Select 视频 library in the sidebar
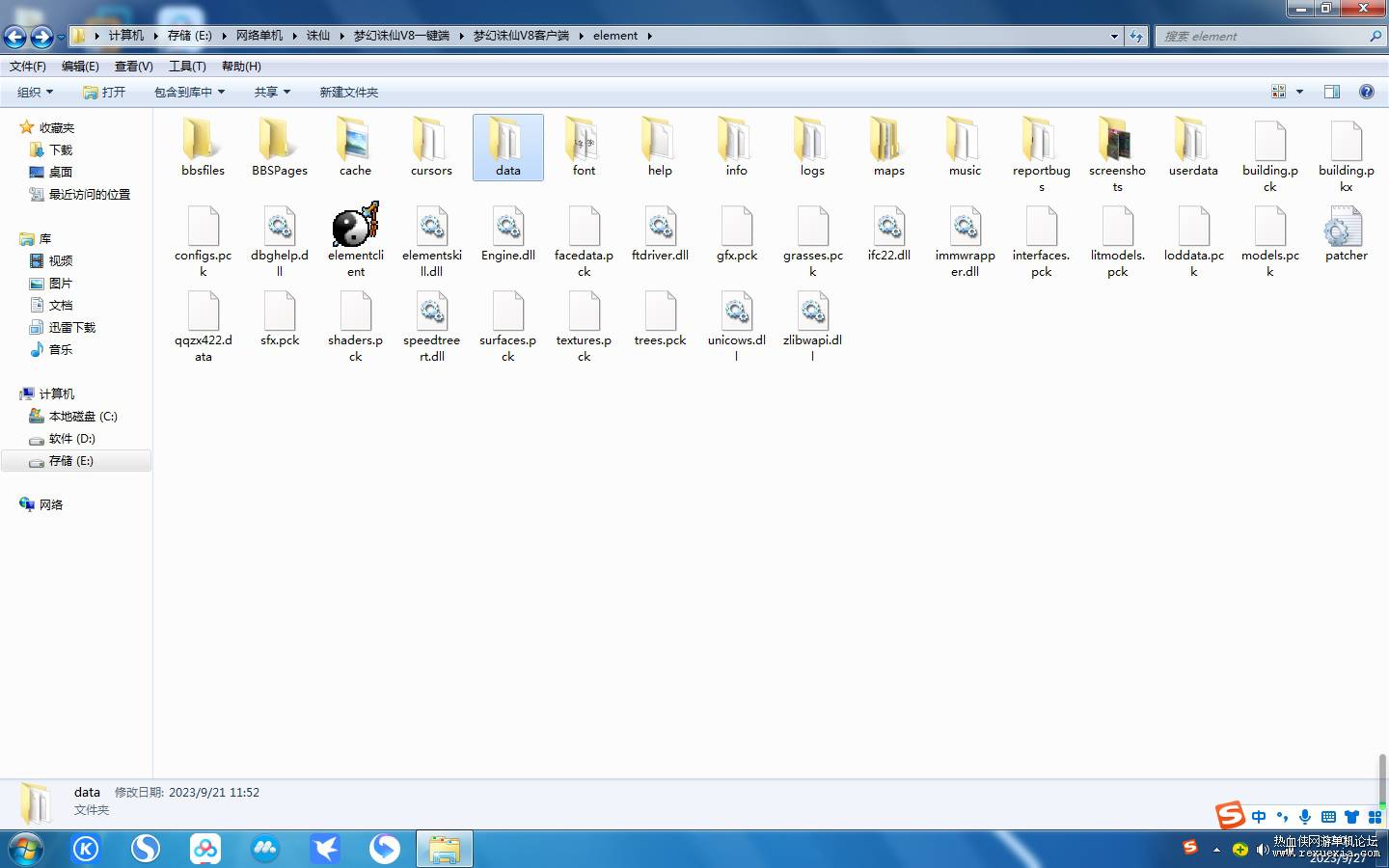This screenshot has height=868, width=1389. 61,260
